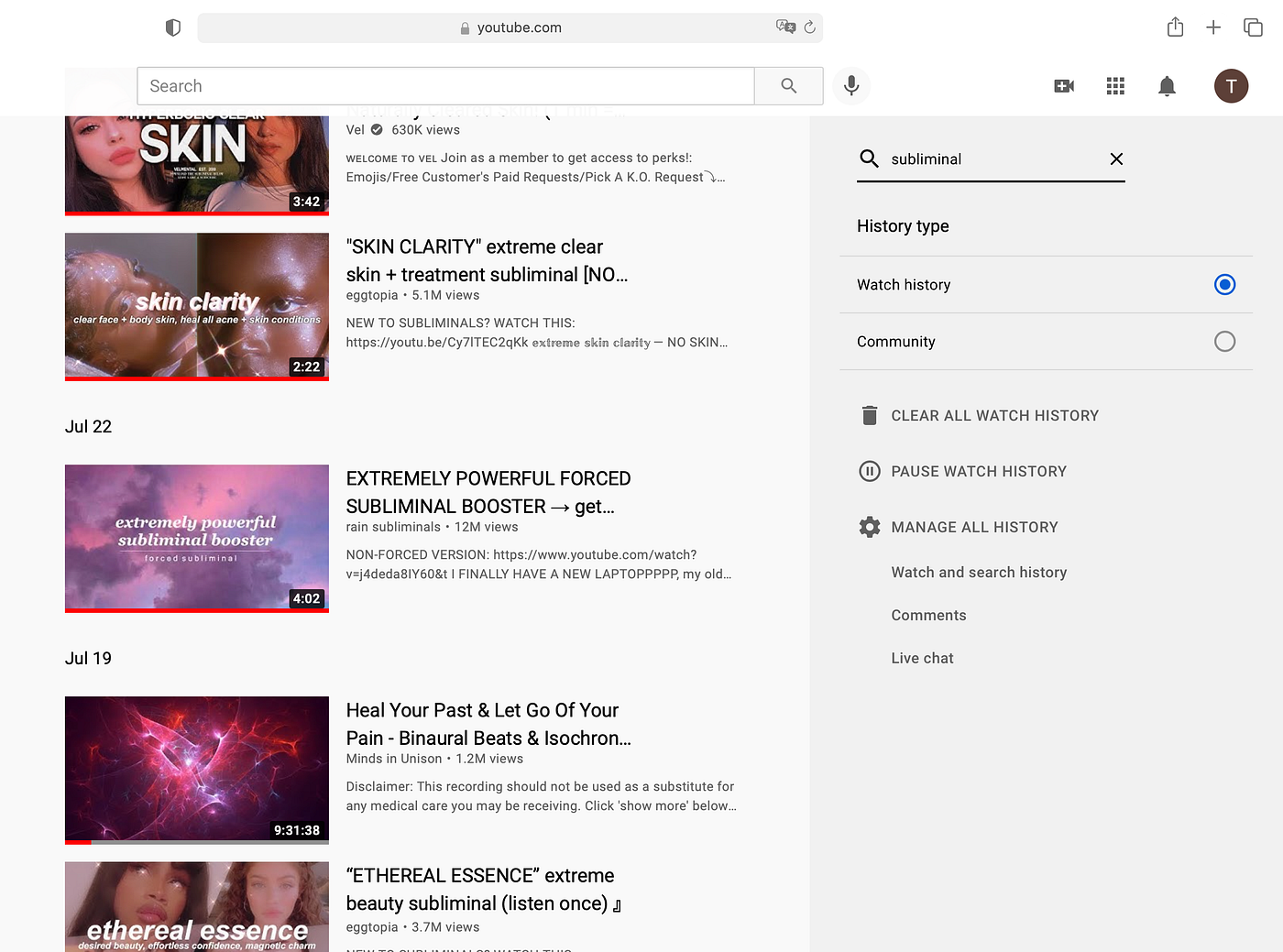
Task: Open the tab overview in Safari
Action: (1252, 27)
